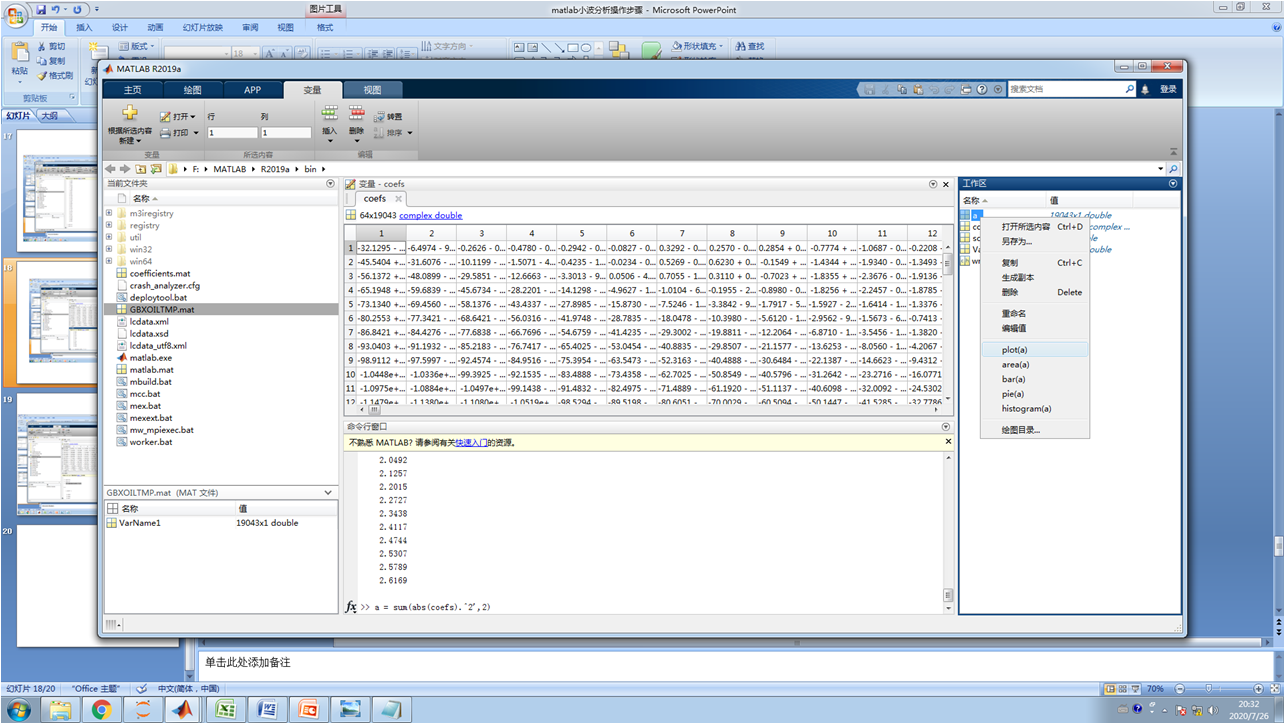The image size is (1285, 724).
Task: Click the up-one-level folder icon near address bar
Action: point(140,169)
